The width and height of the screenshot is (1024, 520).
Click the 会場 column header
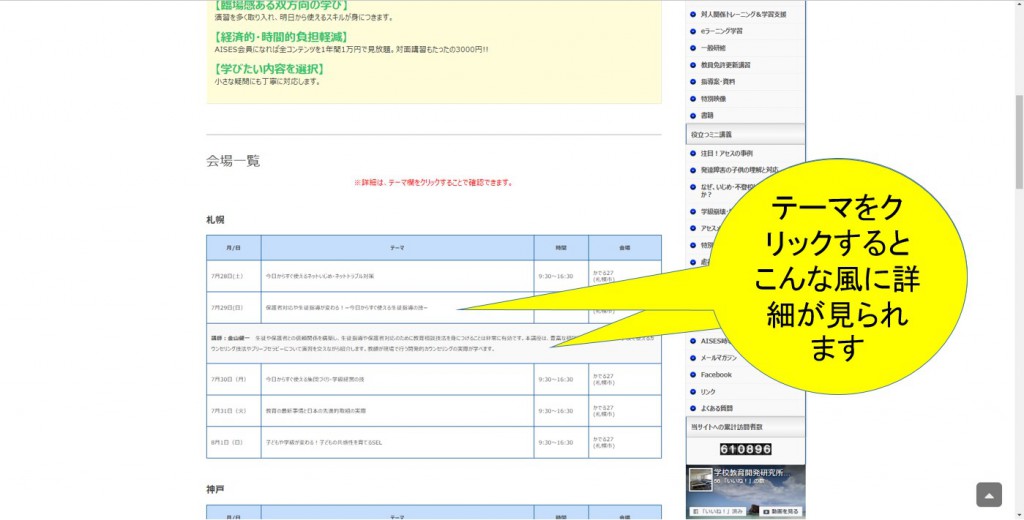(x=624, y=248)
